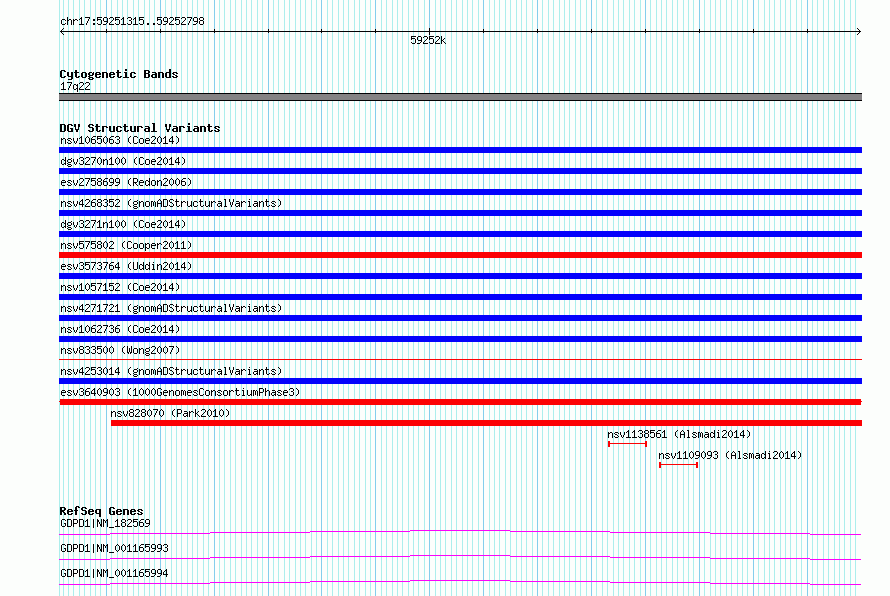This screenshot has height=596, width=890.
Task: Open variant dgv3270n100 (Coe2014) label
Action: pyautogui.click(x=123, y=161)
